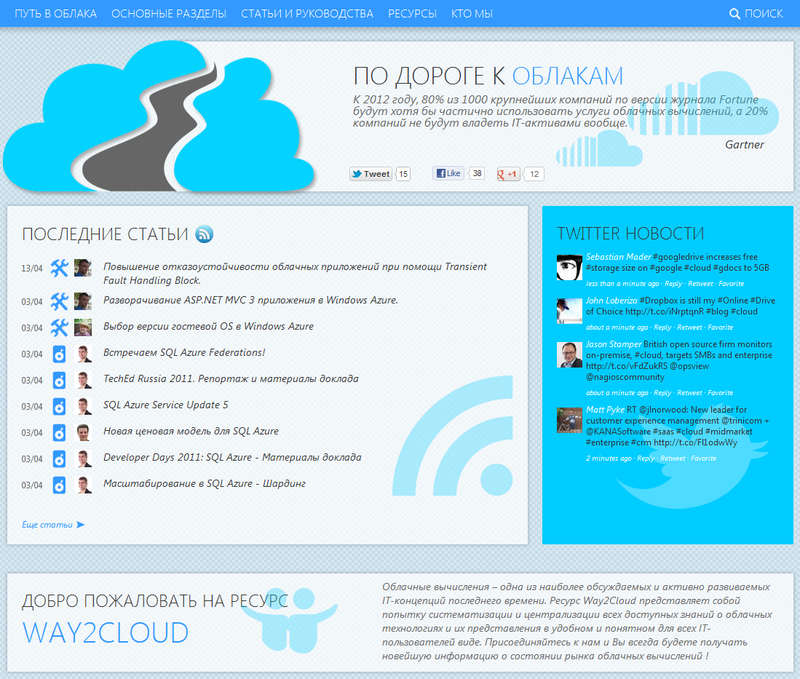The width and height of the screenshot is (800, 679).
Task: Click author avatar on Новая ценовая модель row
Action: pos(83,433)
